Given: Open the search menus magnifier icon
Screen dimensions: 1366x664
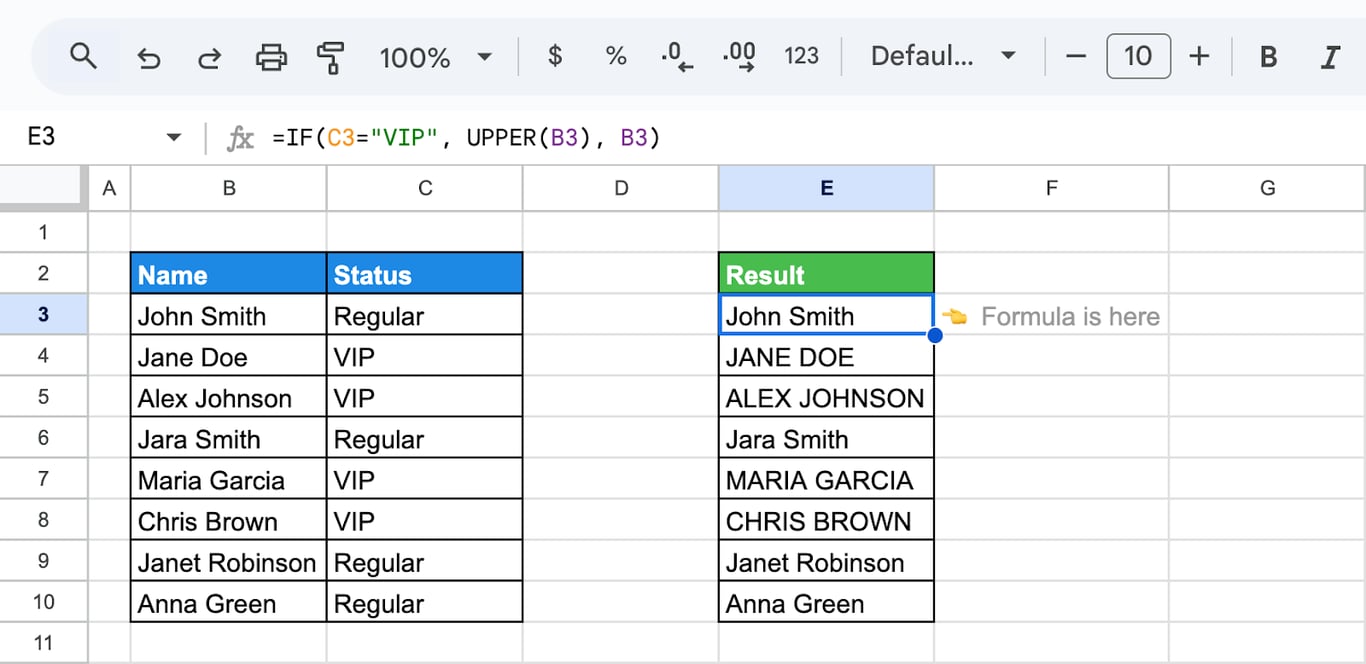Looking at the screenshot, I should point(84,57).
